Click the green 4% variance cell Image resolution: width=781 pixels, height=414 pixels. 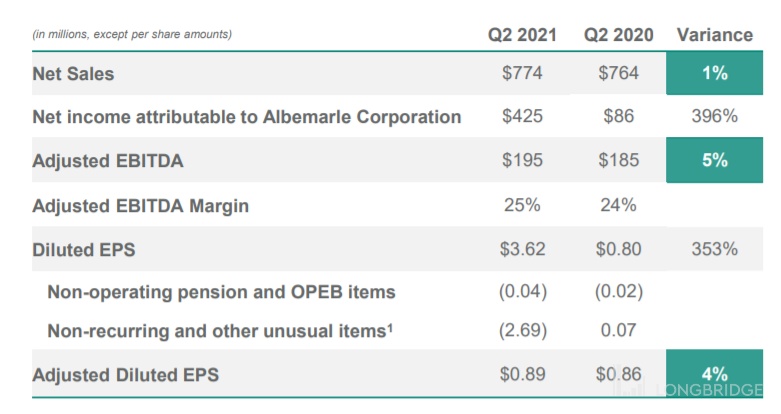pos(714,373)
